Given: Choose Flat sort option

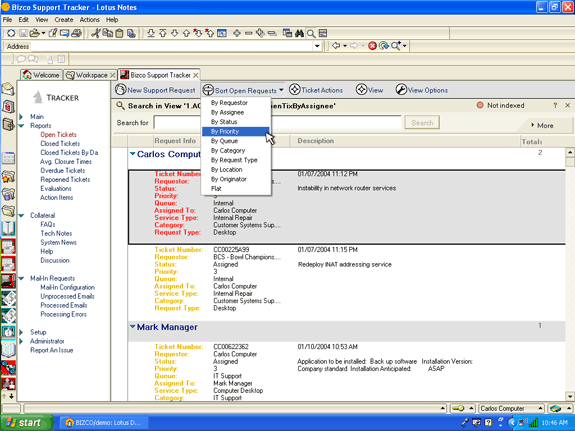Looking at the screenshot, I should [x=216, y=189].
